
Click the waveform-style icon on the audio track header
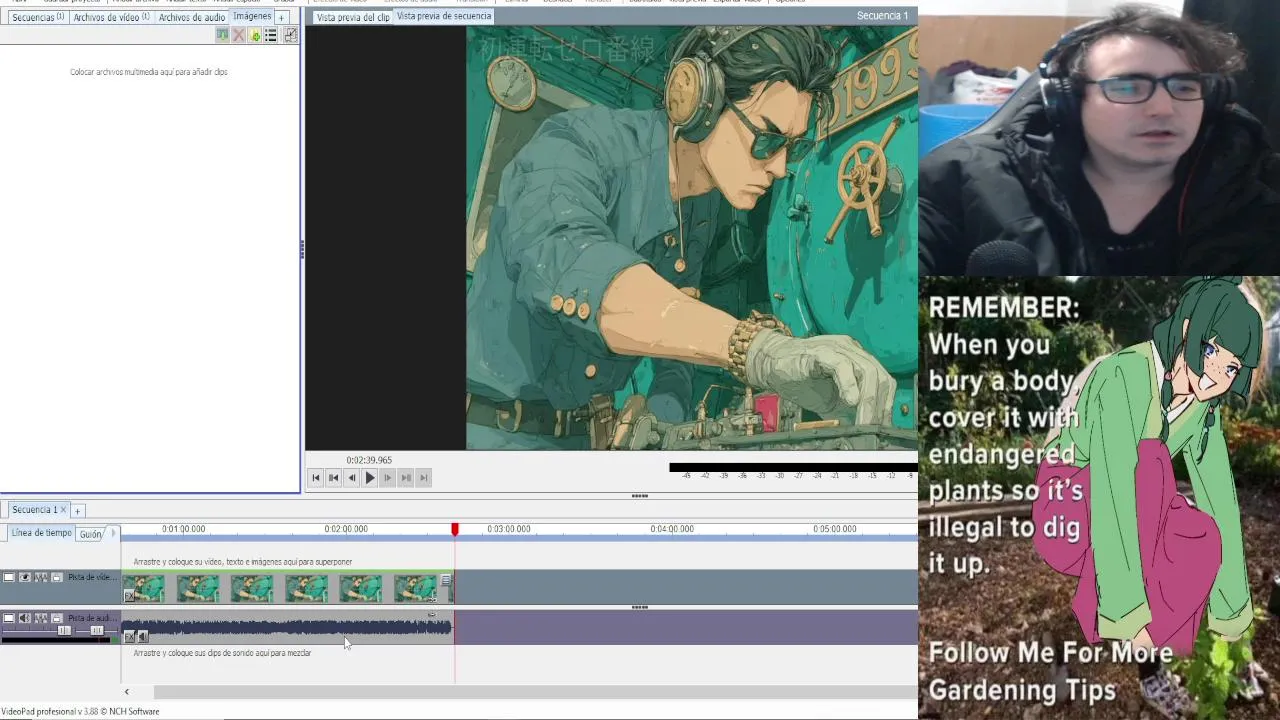point(41,618)
